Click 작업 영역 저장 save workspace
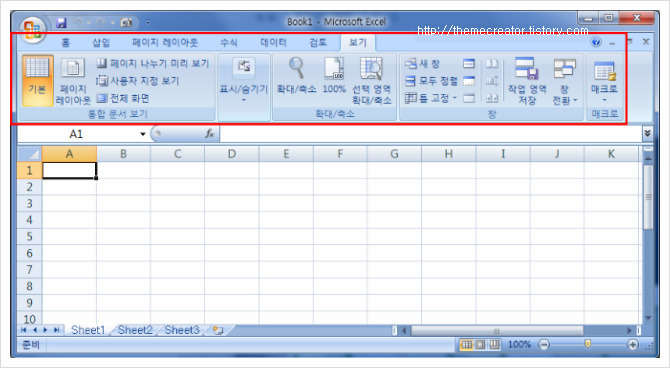 click(x=527, y=81)
